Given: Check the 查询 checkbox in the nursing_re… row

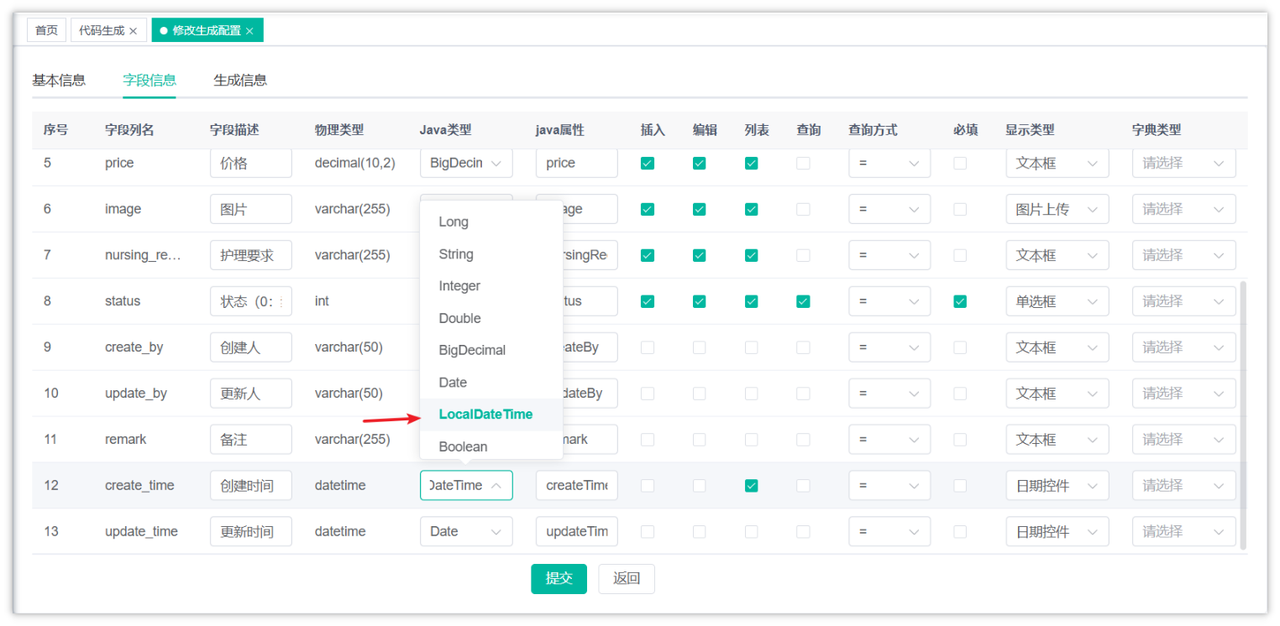Looking at the screenshot, I should 803,255.
